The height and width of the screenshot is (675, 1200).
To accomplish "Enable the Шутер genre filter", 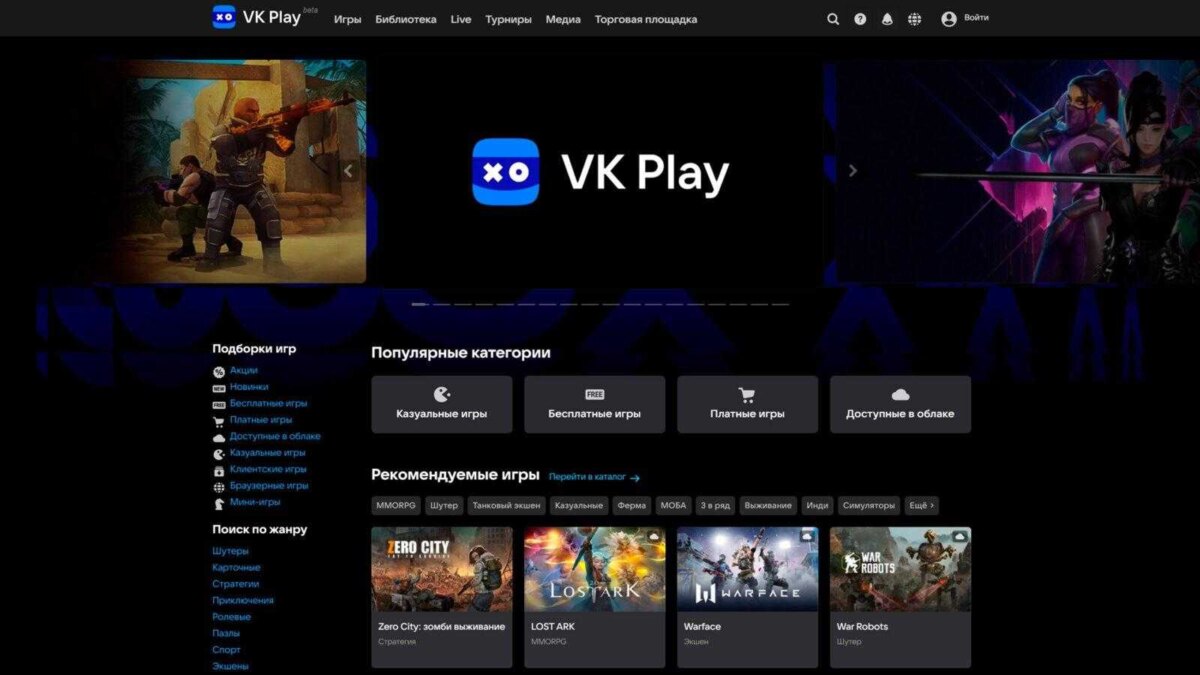I will pos(444,505).
